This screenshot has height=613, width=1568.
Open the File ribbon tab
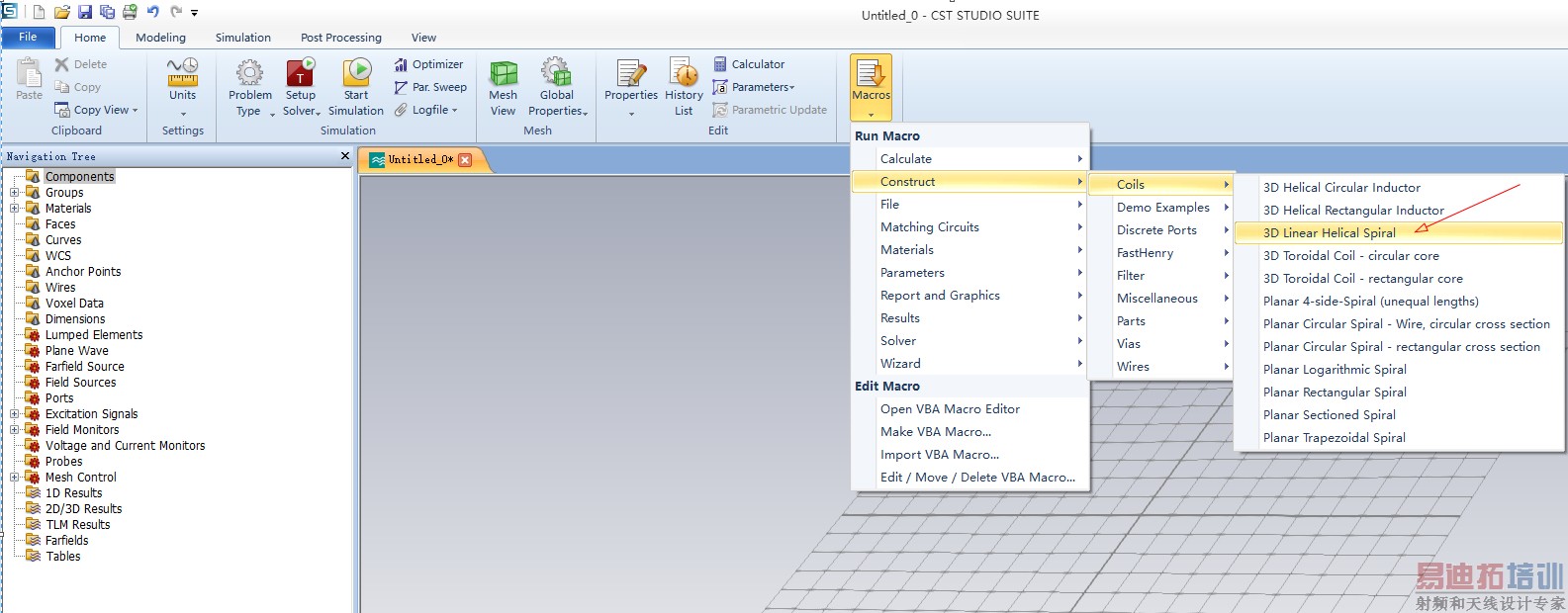point(28,38)
